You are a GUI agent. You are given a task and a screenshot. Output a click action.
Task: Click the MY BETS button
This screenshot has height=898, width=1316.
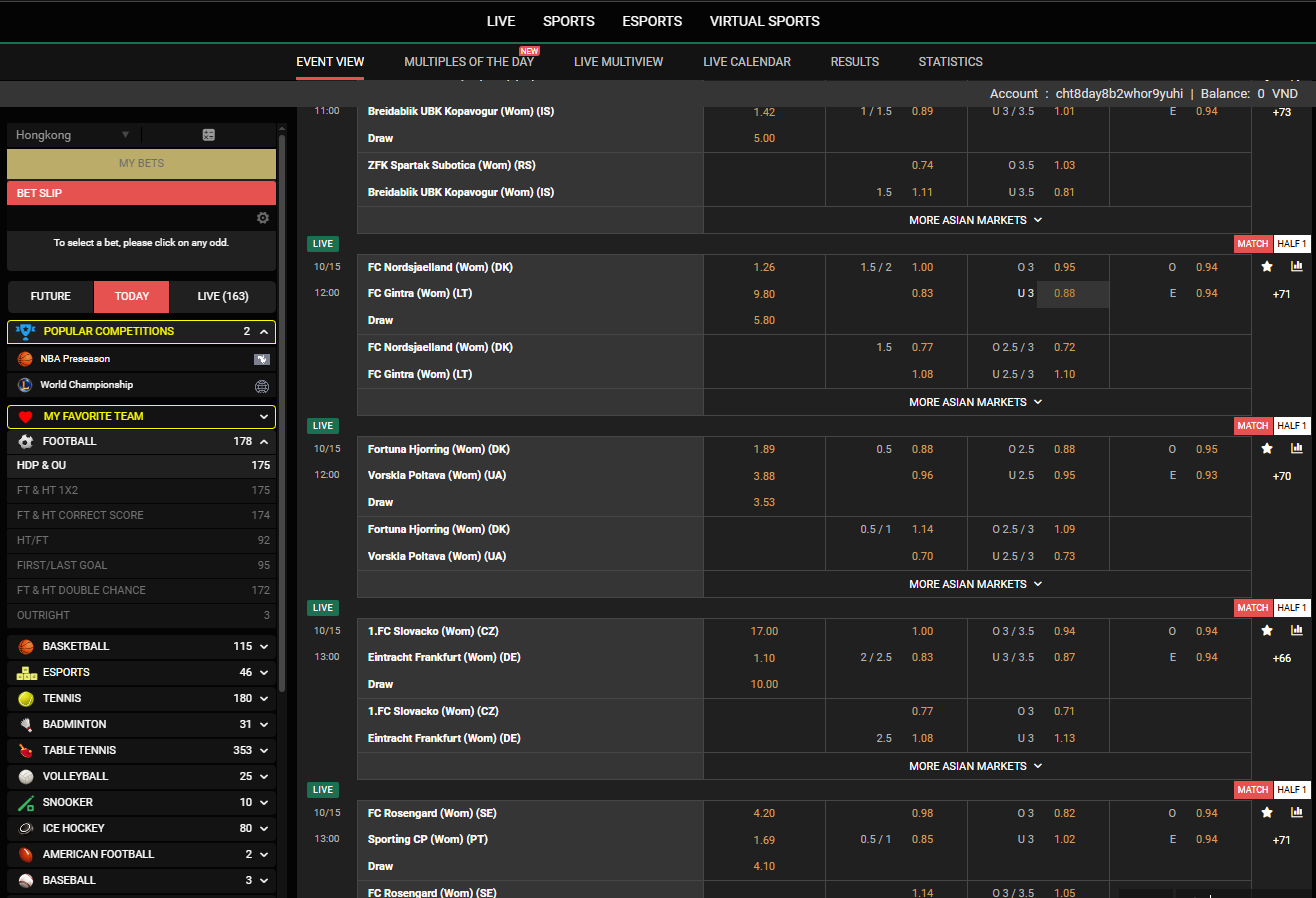click(x=141, y=163)
